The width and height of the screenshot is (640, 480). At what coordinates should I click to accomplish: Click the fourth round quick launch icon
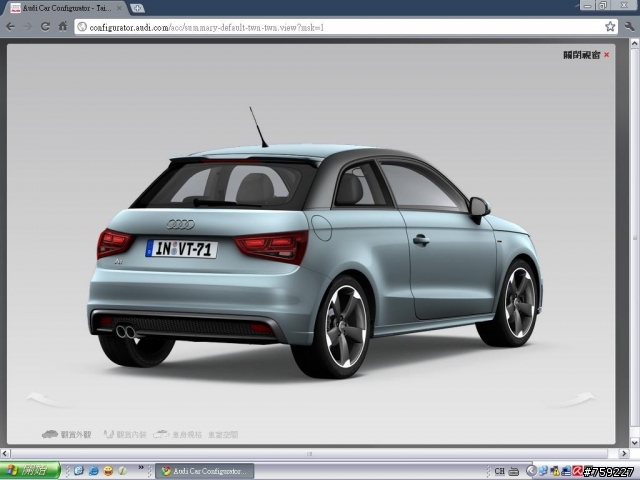(122, 471)
